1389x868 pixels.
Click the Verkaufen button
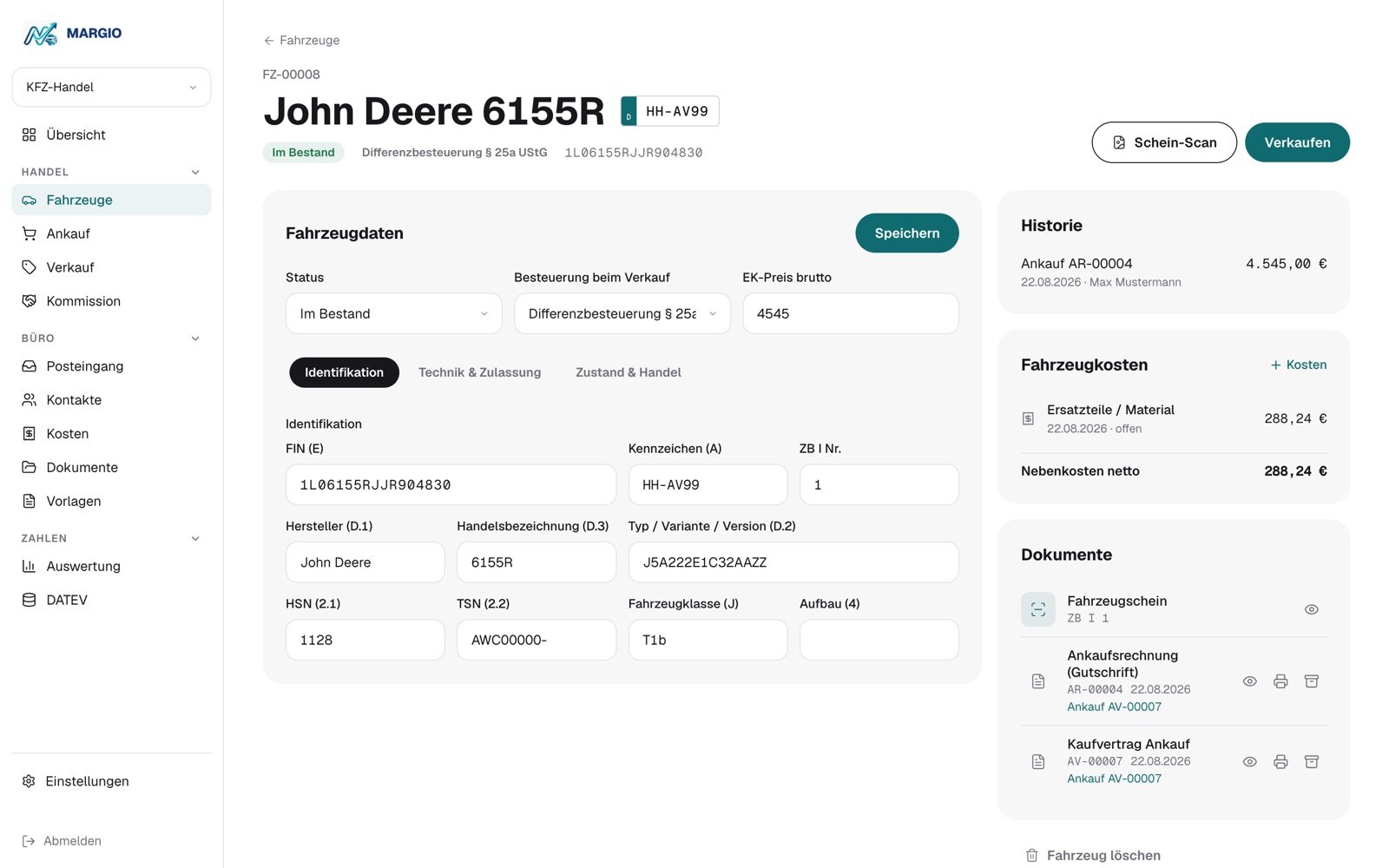tap(1297, 142)
